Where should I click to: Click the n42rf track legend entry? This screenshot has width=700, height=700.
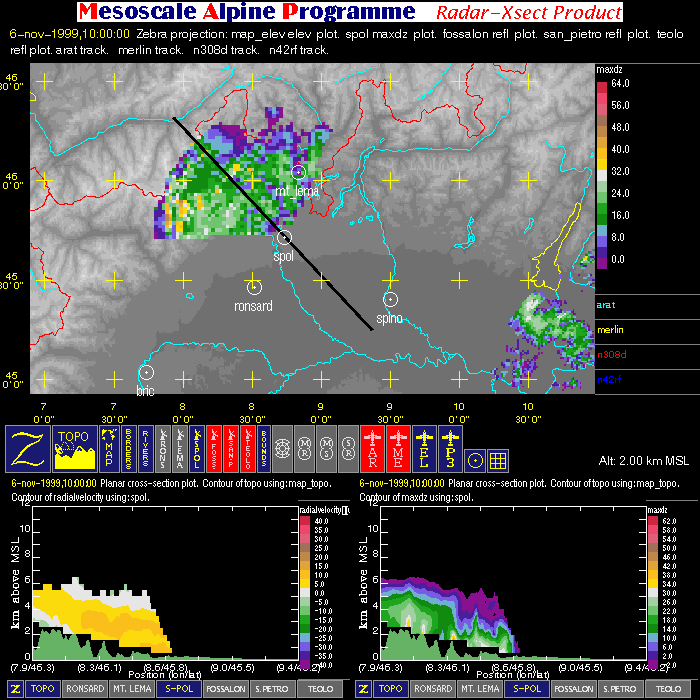point(609,379)
